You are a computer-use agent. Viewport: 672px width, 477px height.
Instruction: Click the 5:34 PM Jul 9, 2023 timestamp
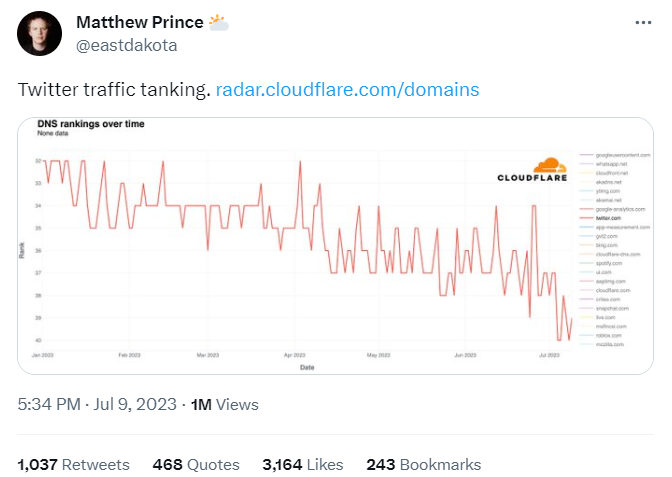pos(97,404)
